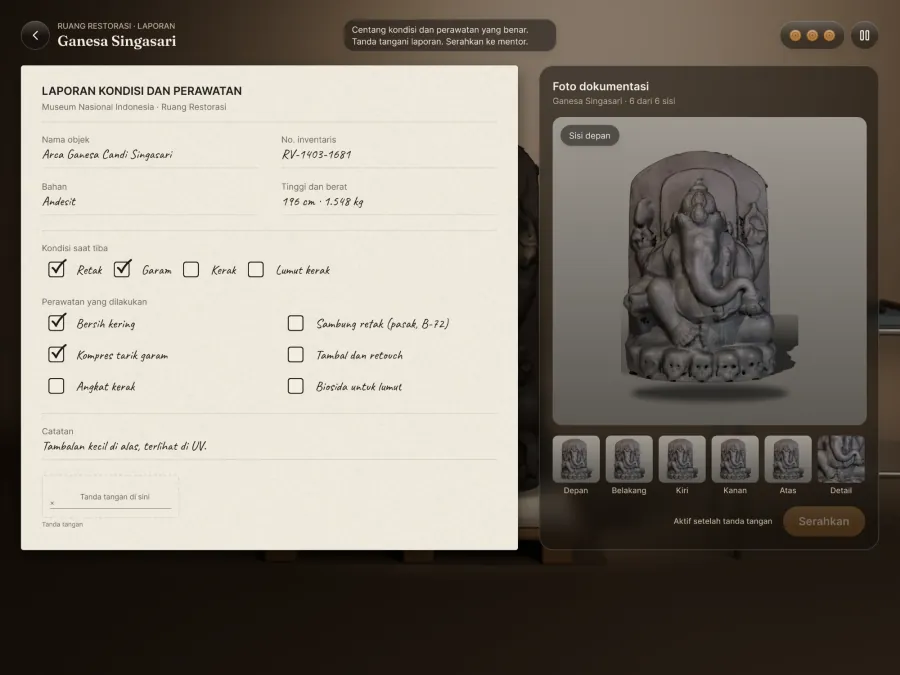Uncheck Kompres tarik garam treatment

coord(56,354)
